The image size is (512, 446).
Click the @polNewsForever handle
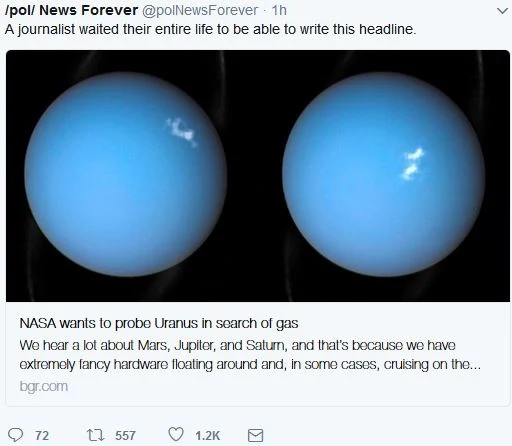click(200, 10)
